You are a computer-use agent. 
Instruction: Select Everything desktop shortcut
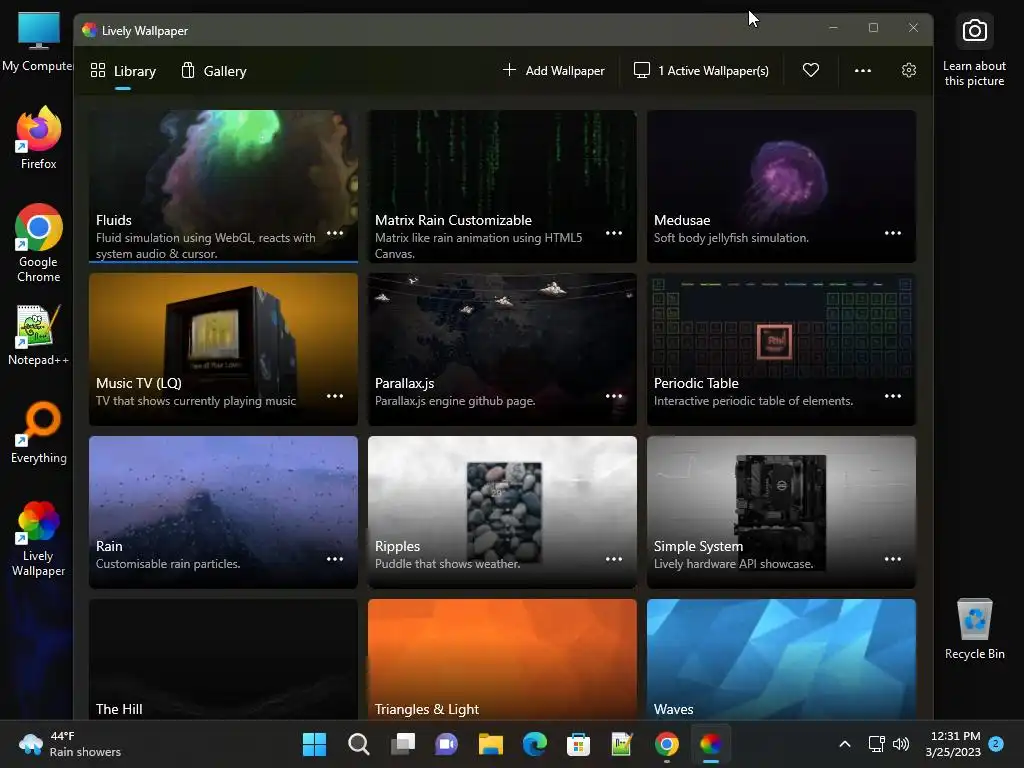click(39, 432)
